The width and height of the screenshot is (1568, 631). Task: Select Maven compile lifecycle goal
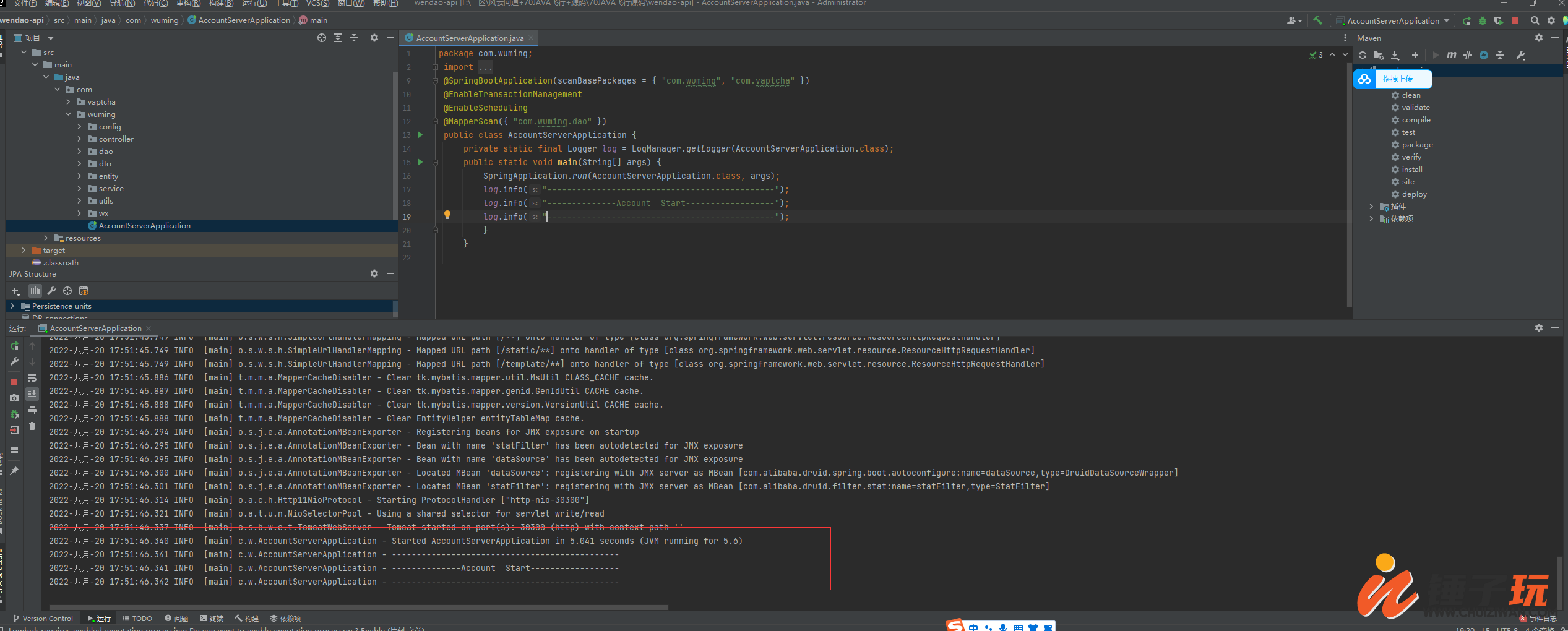click(1416, 119)
